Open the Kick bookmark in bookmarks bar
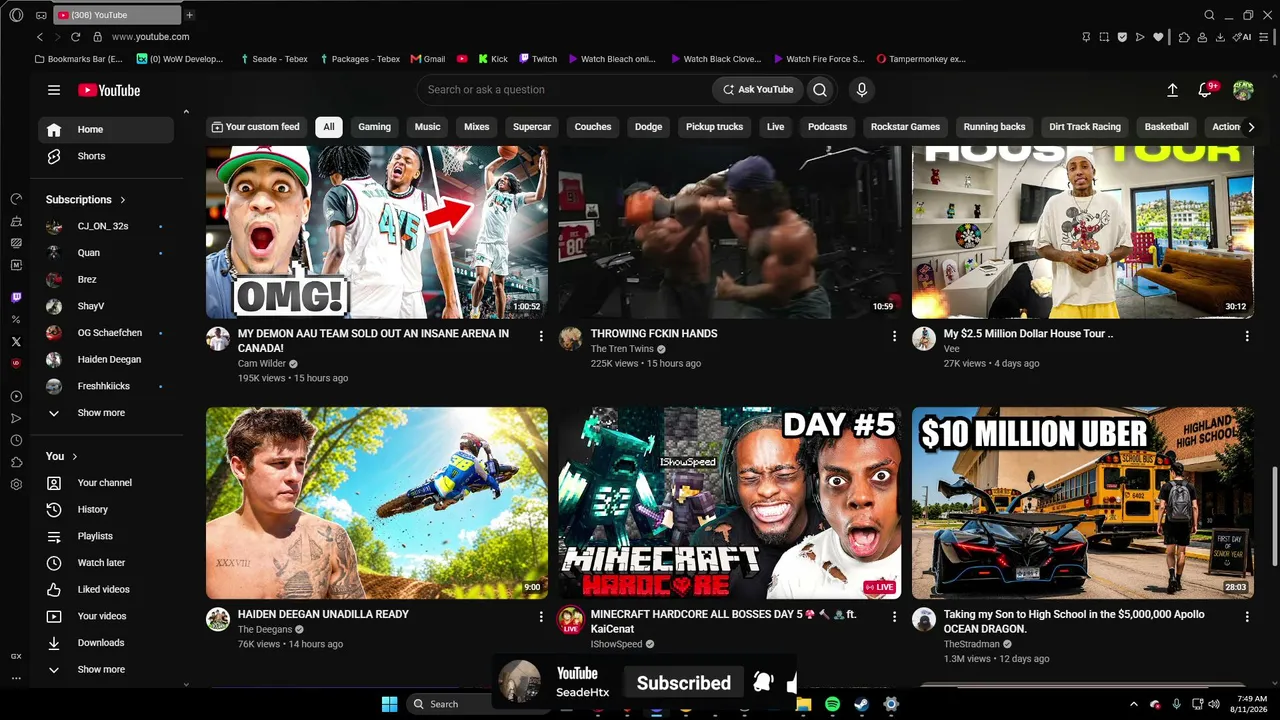The height and width of the screenshot is (720, 1280). pyautogui.click(x=493, y=59)
